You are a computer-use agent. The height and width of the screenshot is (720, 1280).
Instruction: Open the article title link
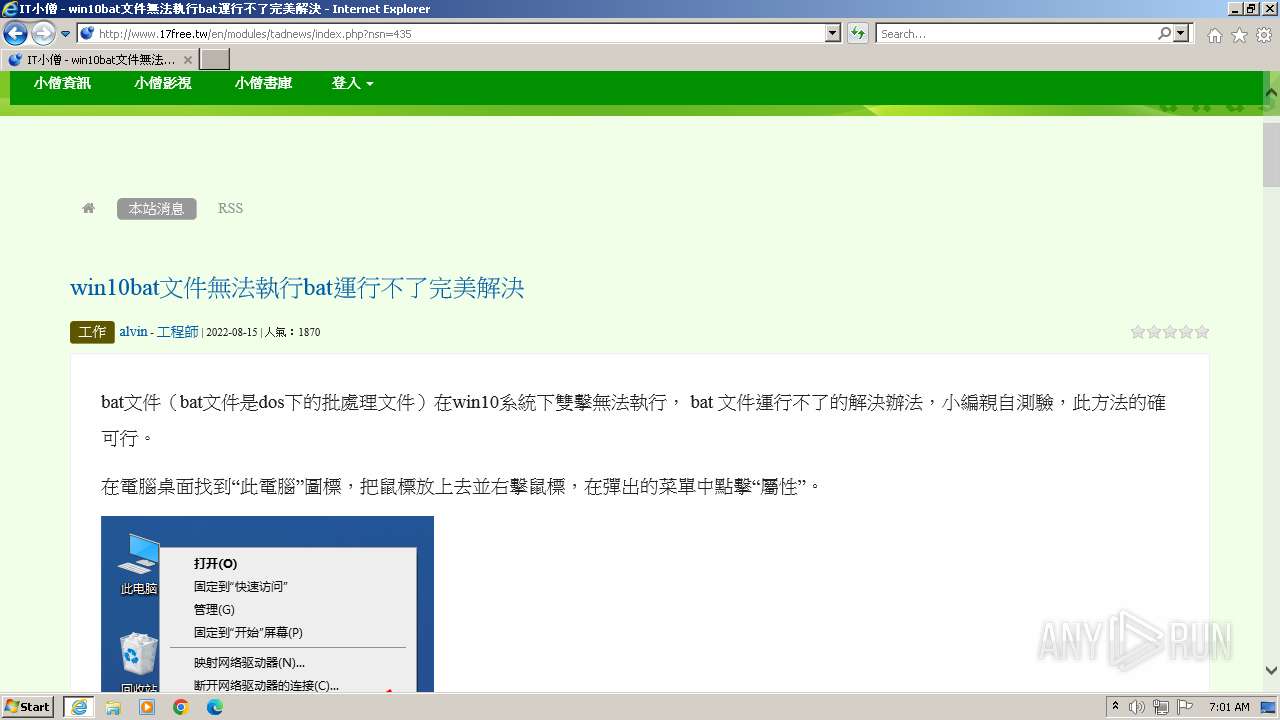pos(297,288)
